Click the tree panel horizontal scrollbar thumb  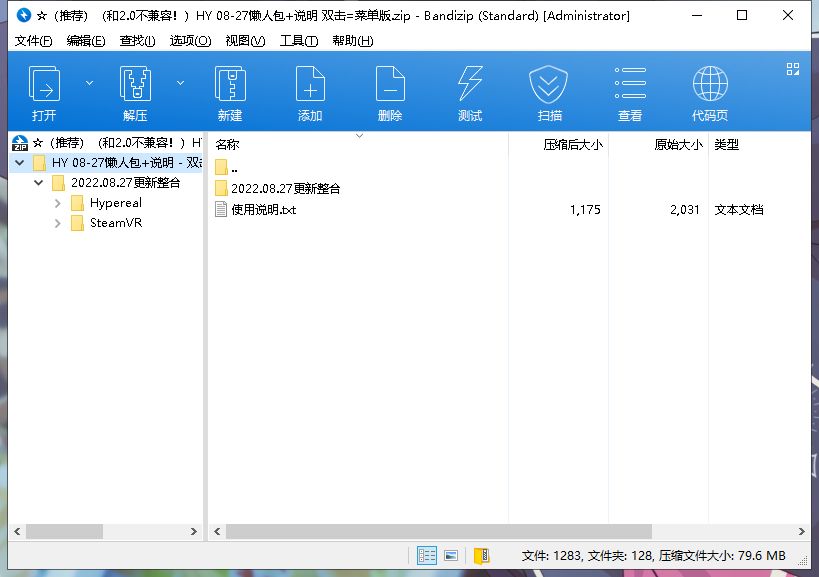tap(64, 532)
